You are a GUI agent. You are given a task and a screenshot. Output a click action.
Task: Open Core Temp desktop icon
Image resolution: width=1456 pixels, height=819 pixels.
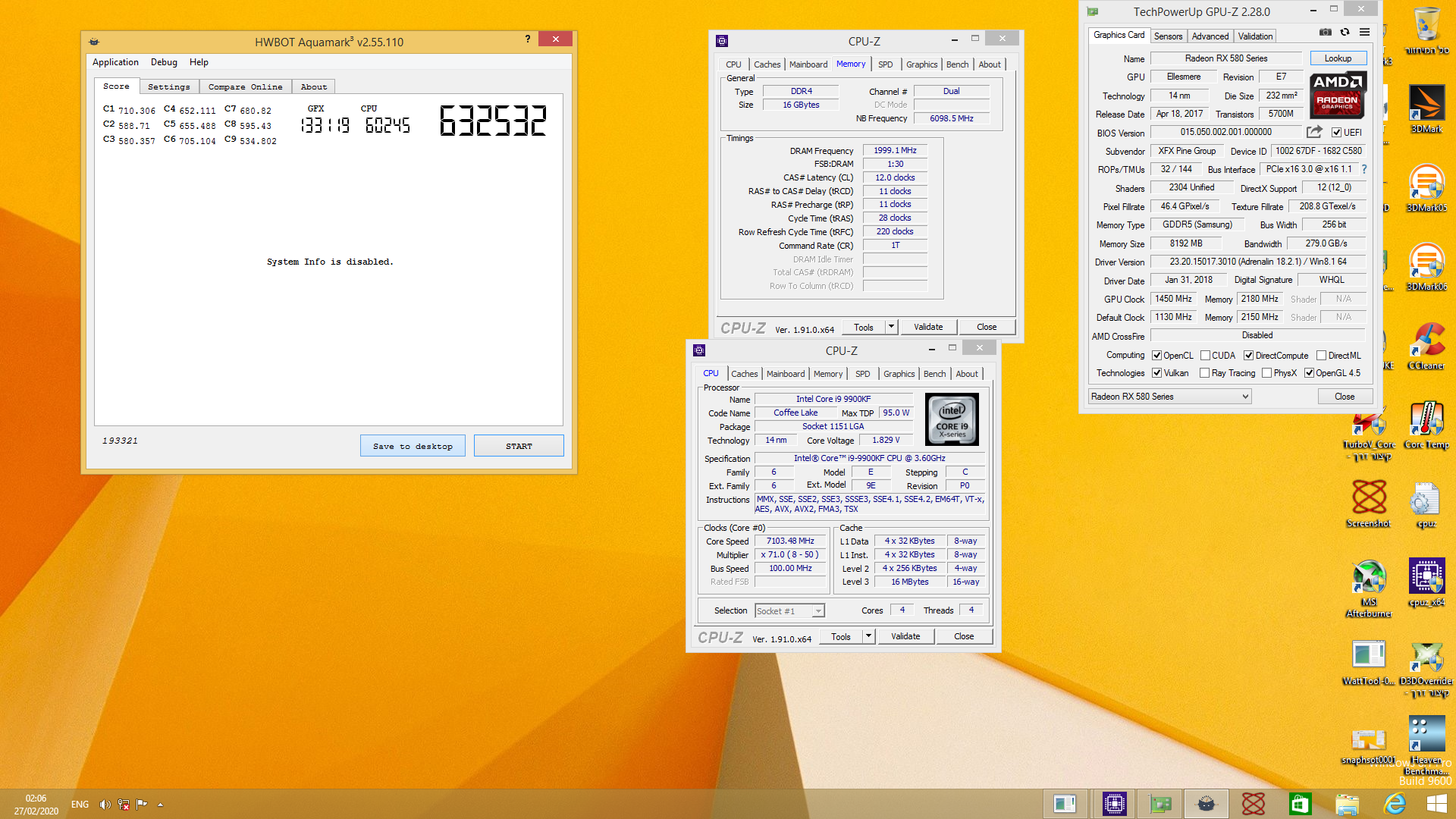[1426, 425]
